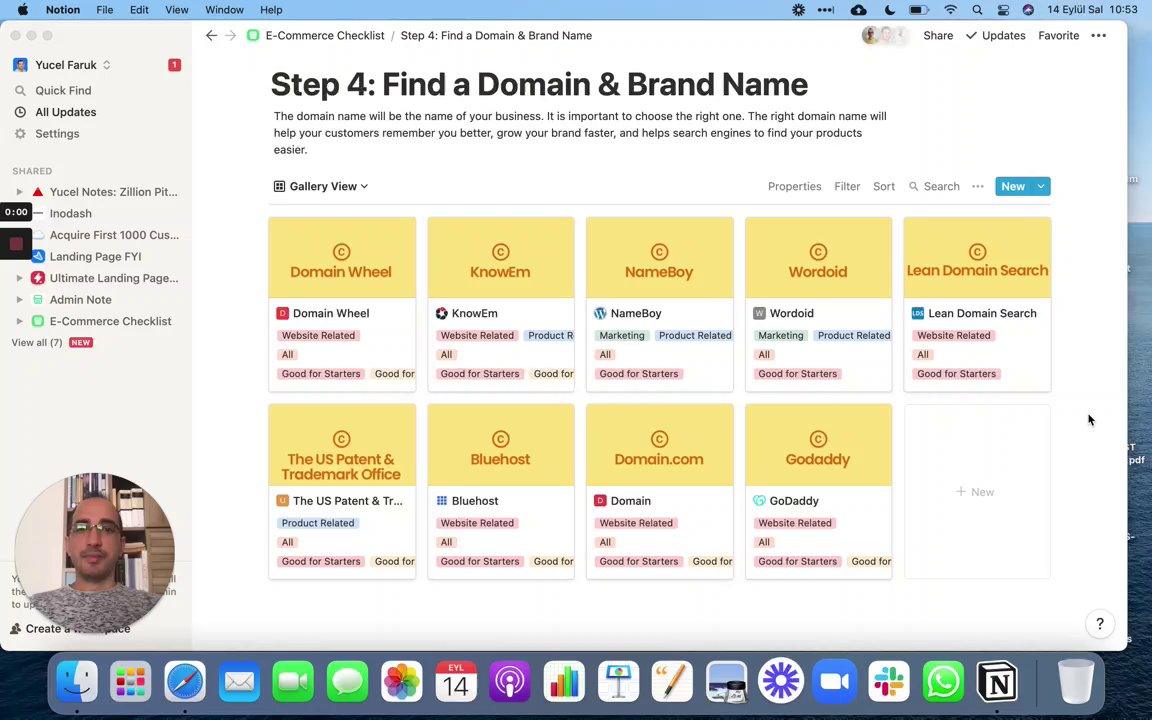Open the Gallery View dropdown
The height and width of the screenshot is (720, 1152).
(320, 187)
